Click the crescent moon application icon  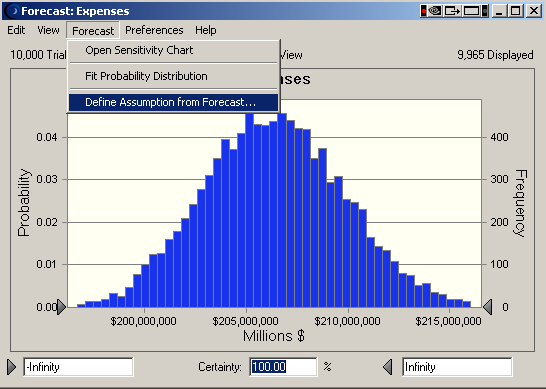coord(13,11)
